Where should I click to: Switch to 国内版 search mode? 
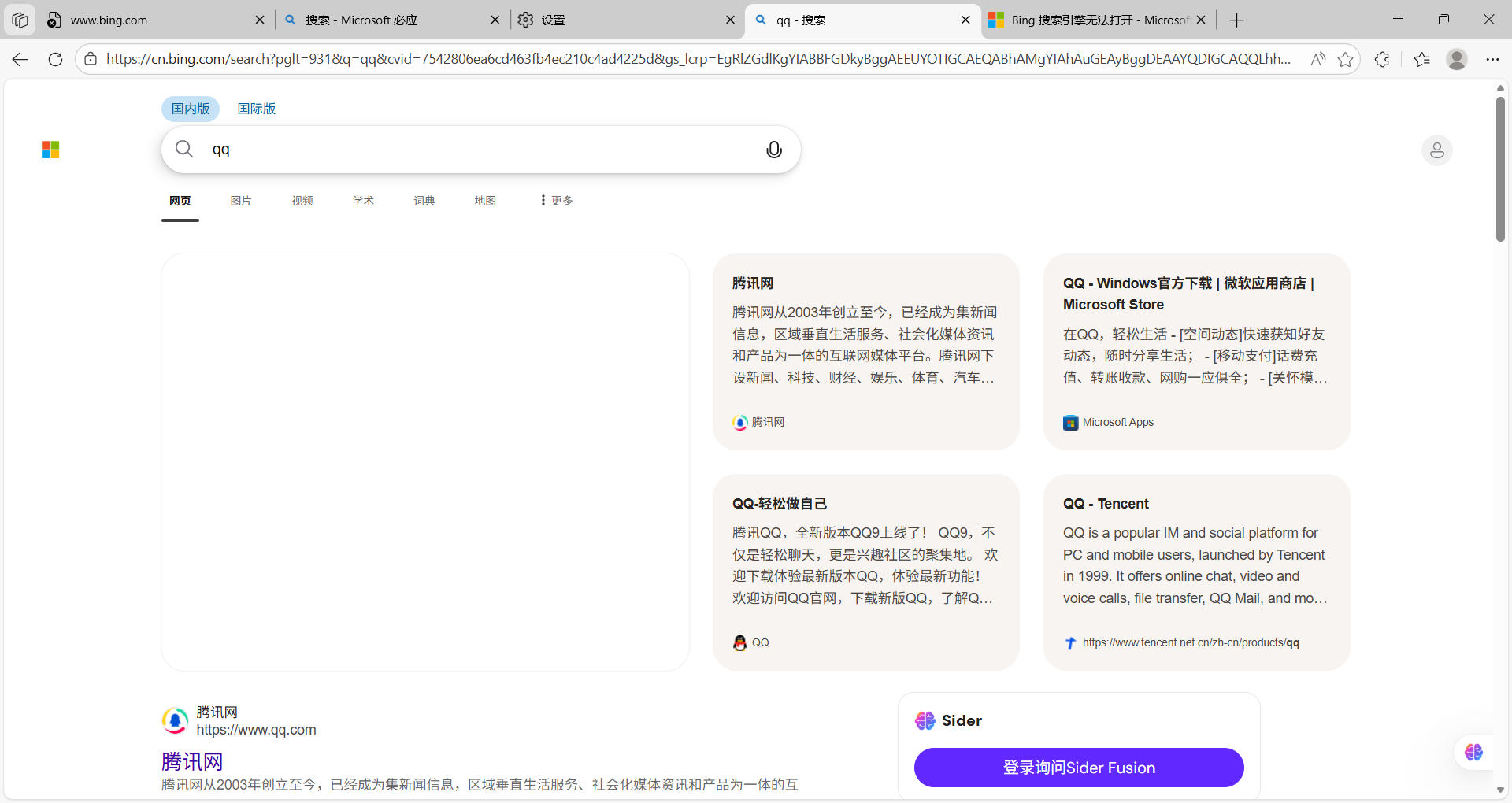[x=191, y=109]
